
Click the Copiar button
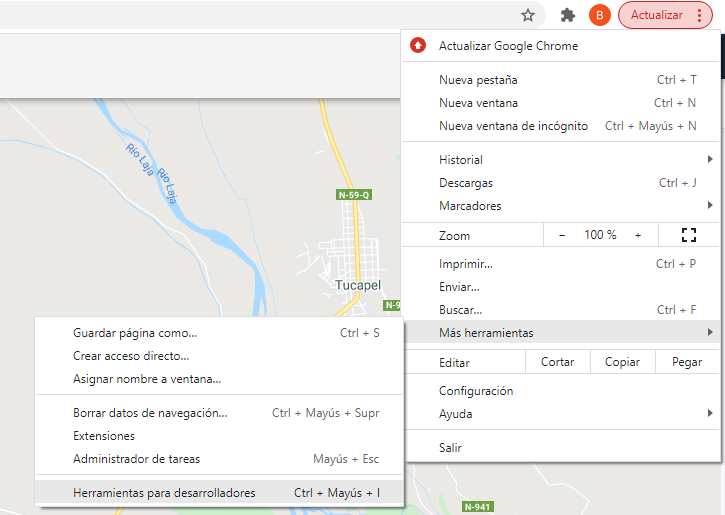622,362
